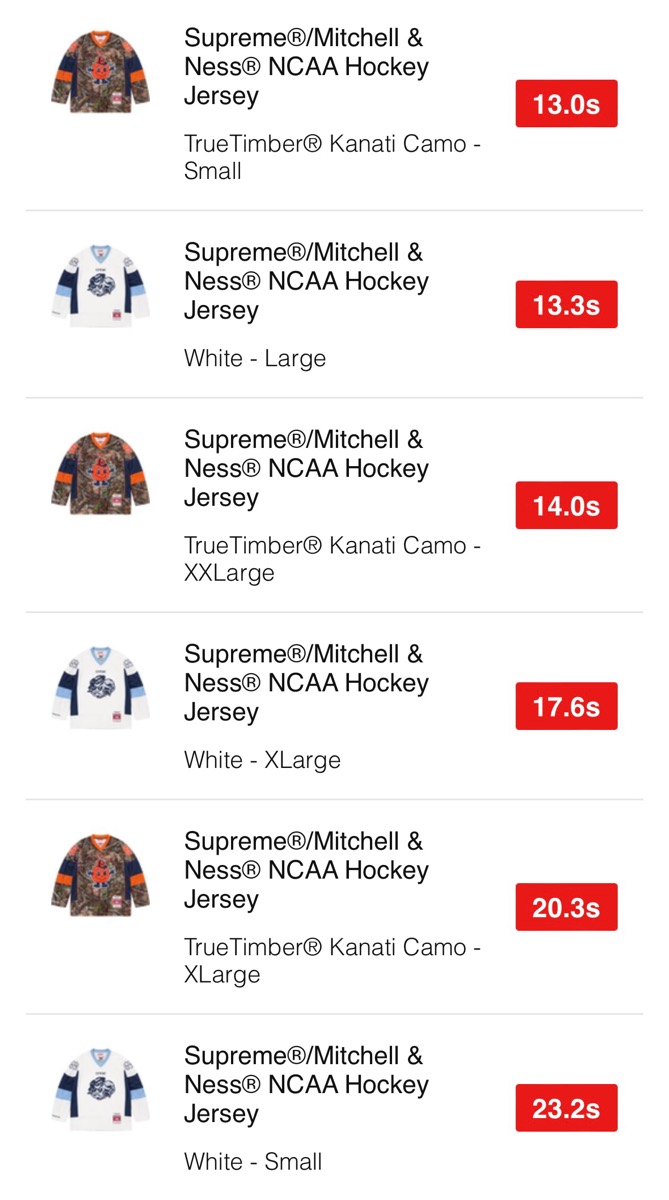669x1200 pixels.
Task: Choose the "White - XLarge" variant label
Action: (262, 760)
